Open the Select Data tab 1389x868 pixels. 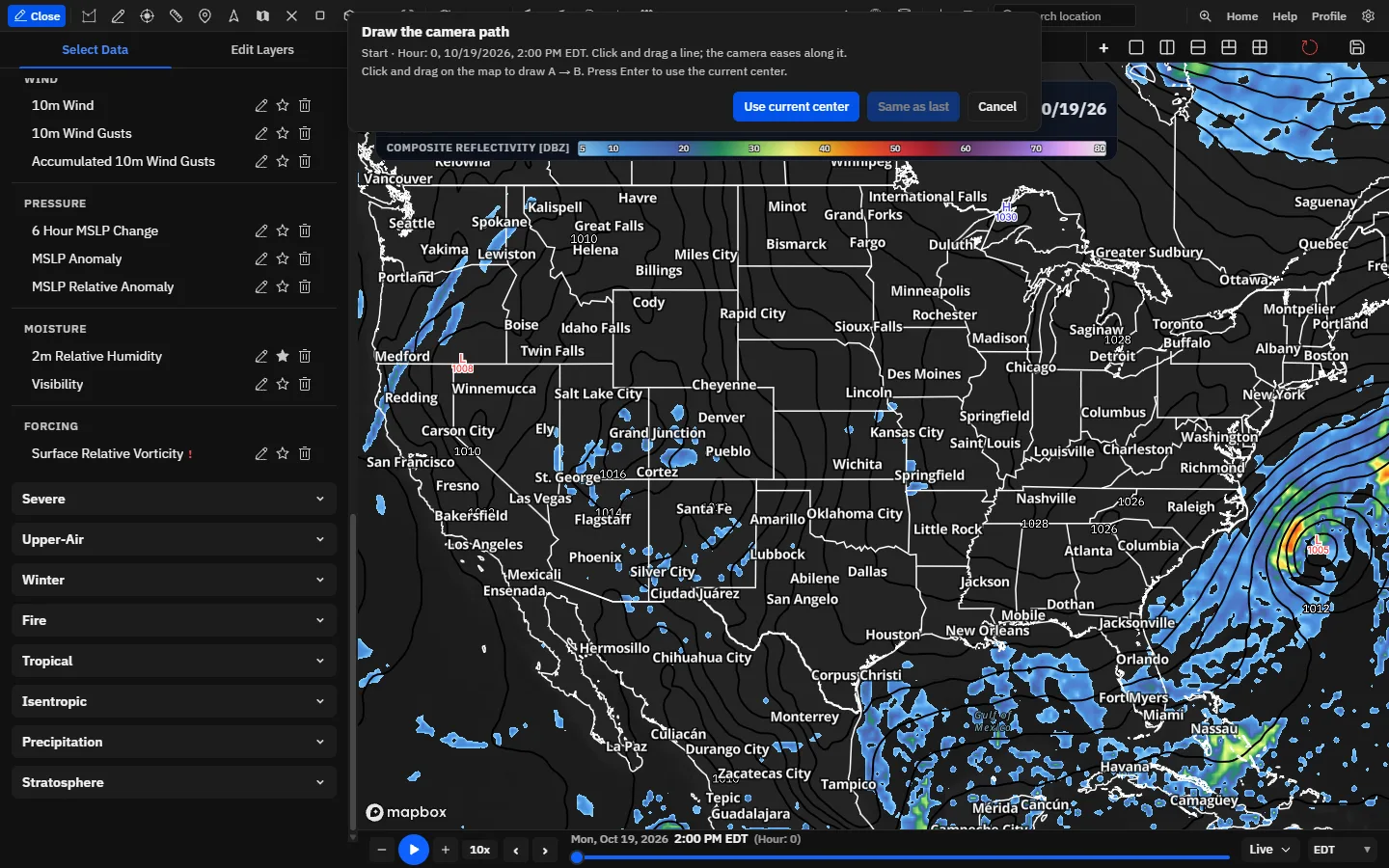[95, 49]
